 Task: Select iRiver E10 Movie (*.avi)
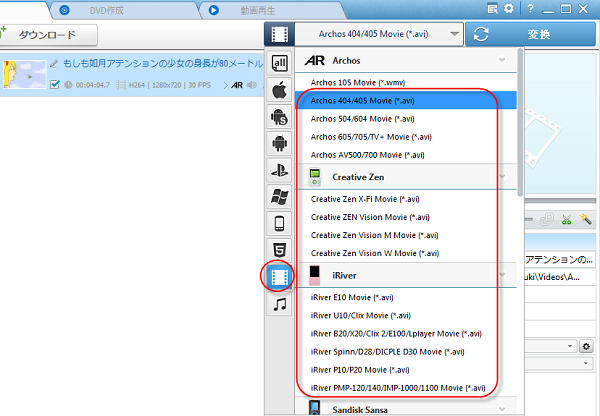pyautogui.click(x=406, y=297)
